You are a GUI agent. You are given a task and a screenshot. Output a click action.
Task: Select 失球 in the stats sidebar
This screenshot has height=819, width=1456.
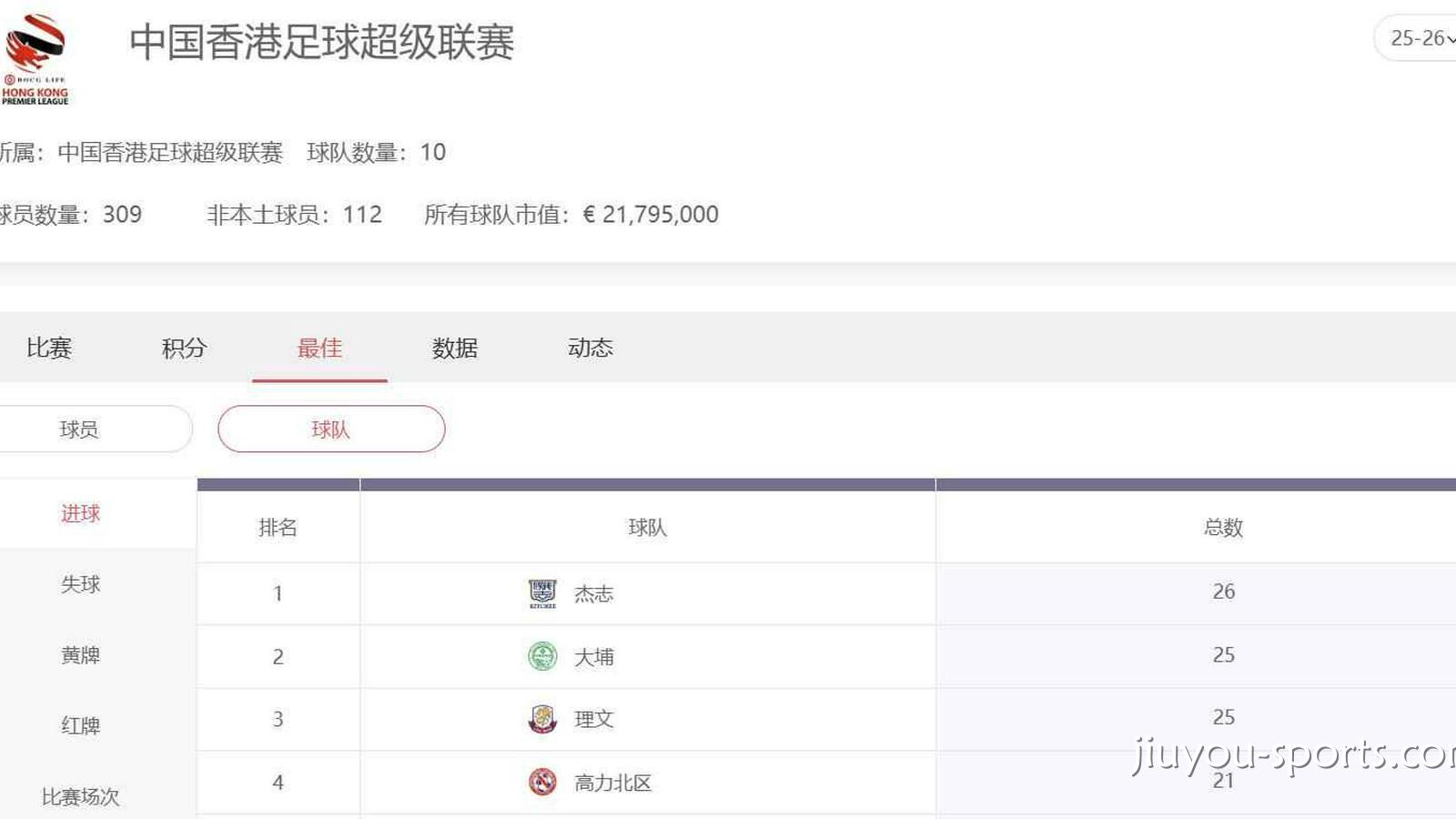[80, 584]
